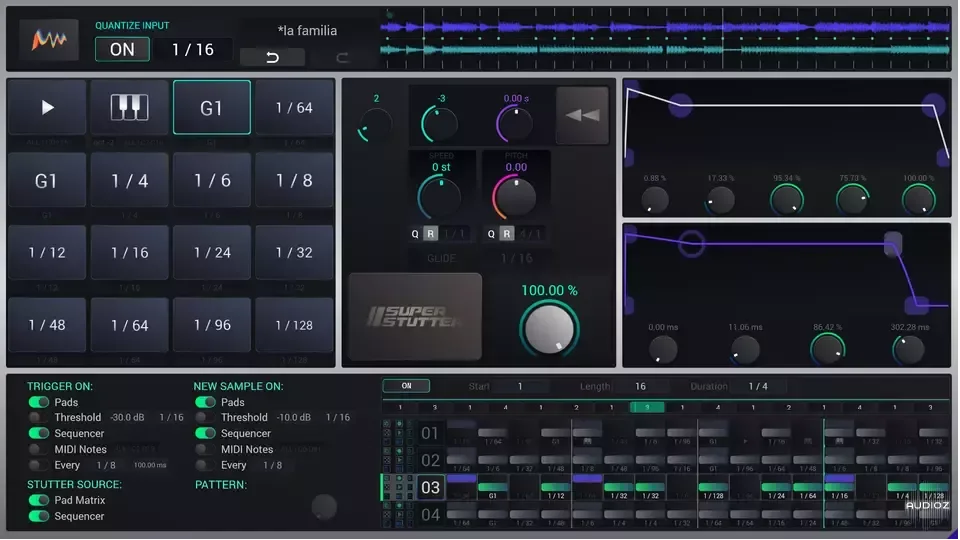This screenshot has height=540, width=960.
Task: Click the round Pattern knob
Action: (x=324, y=507)
